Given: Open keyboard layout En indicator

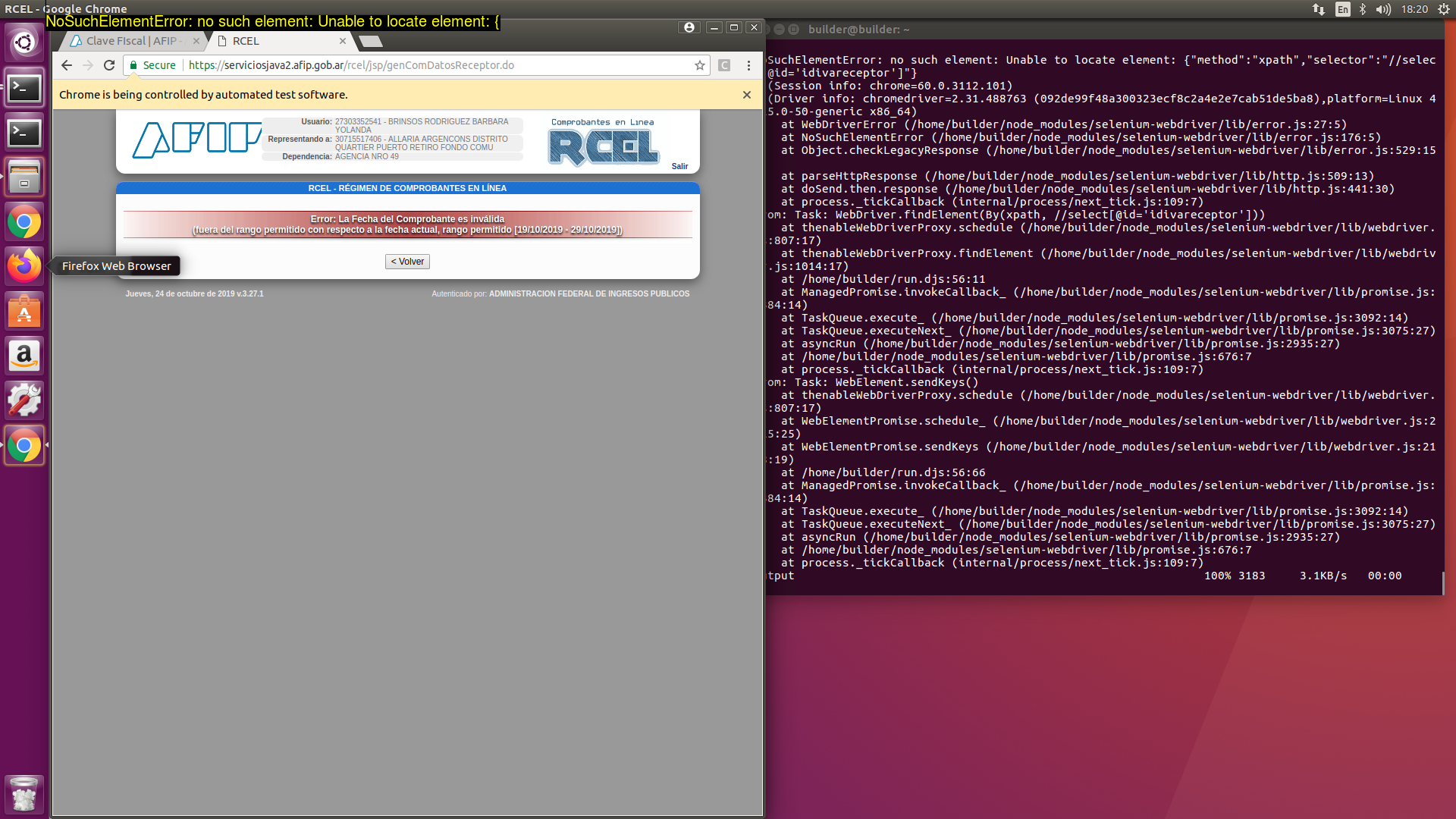Looking at the screenshot, I should 1343,9.
